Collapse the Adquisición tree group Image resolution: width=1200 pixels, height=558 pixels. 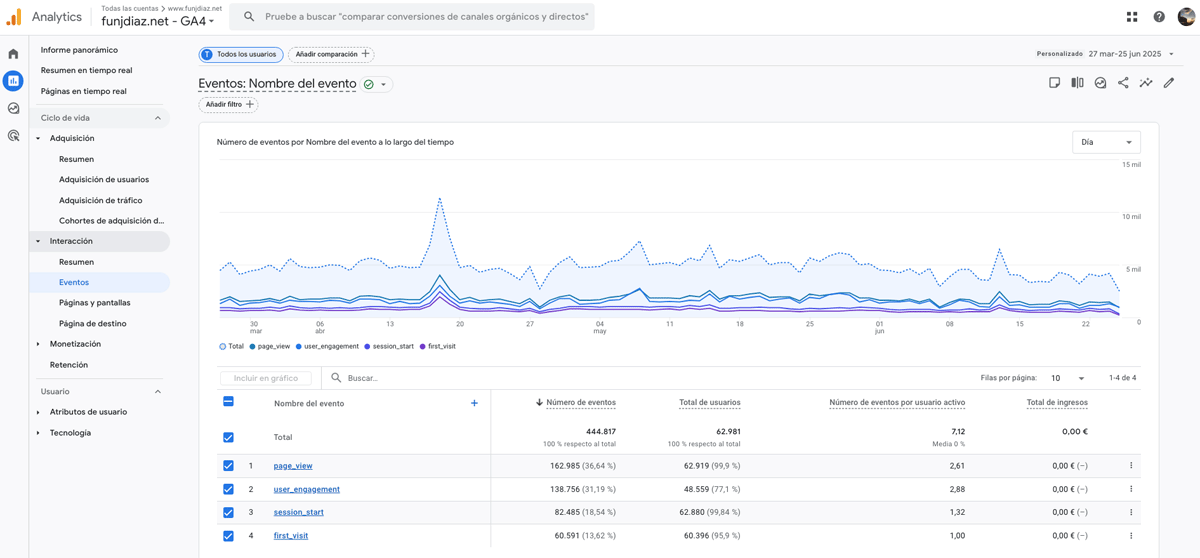pos(38,138)
